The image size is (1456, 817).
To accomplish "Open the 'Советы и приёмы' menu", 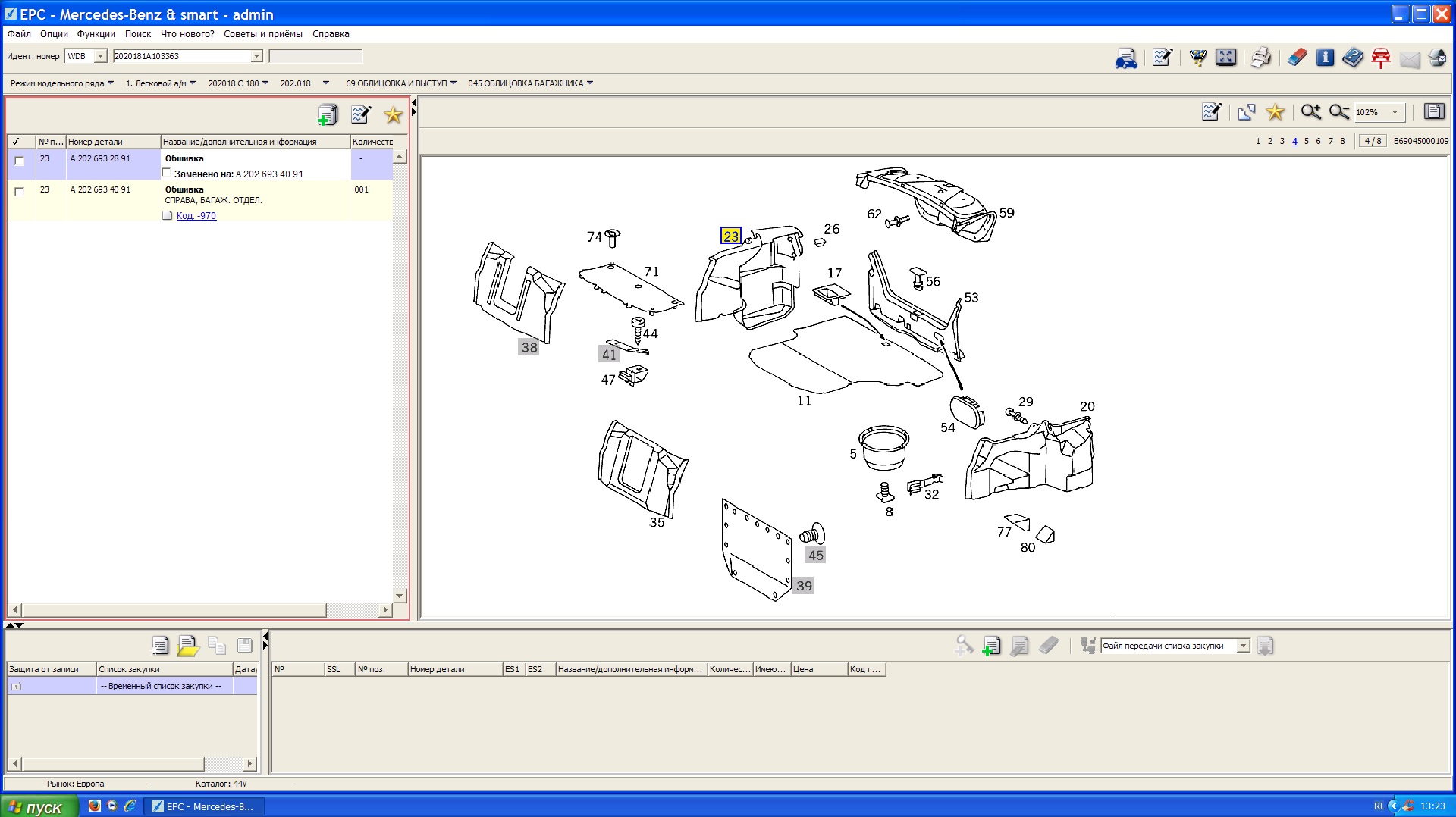I will (263, 34).
